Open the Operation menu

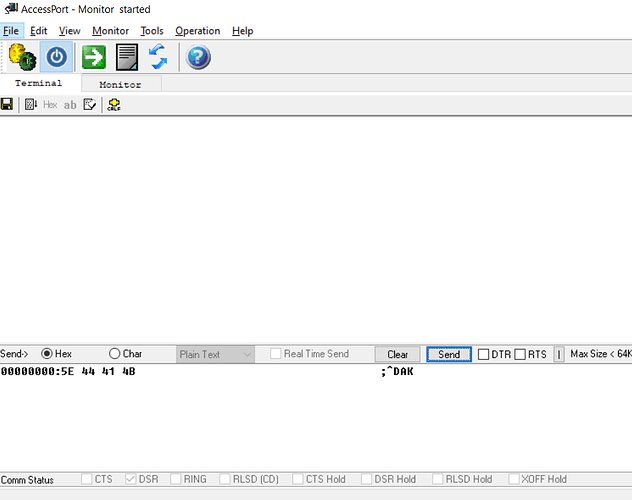coord(198,31)
